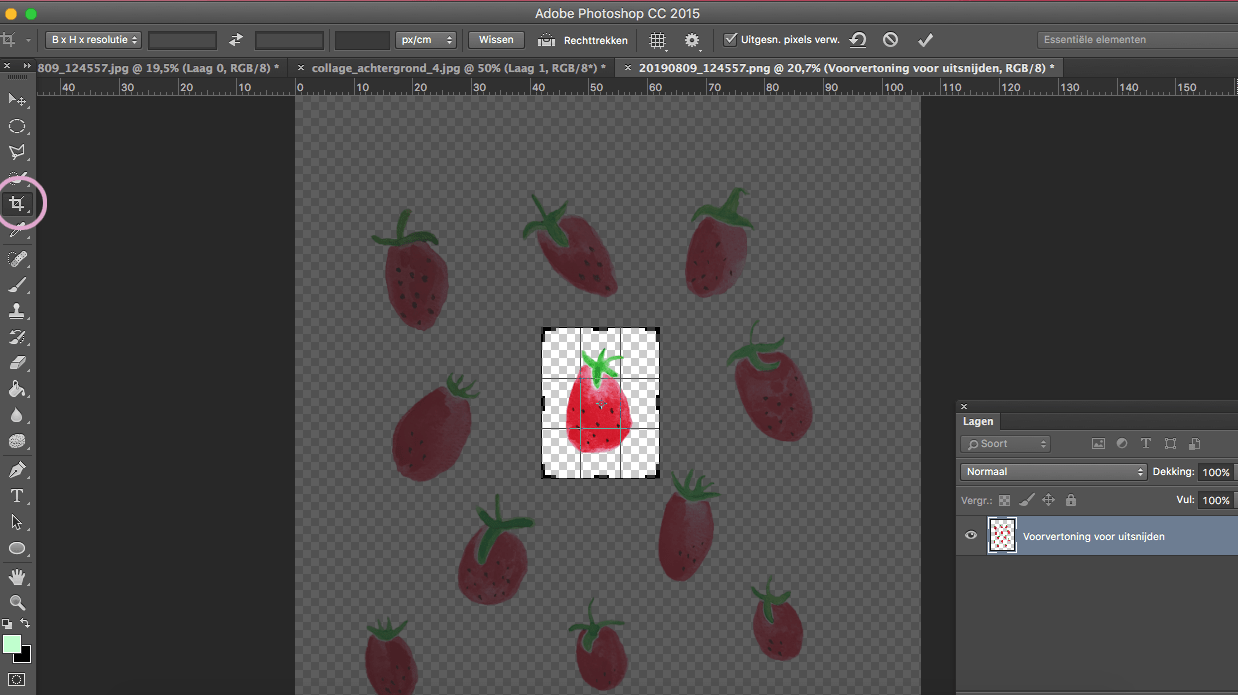Image resolution: width=1238 pixels, height=695 pixels.
Task: Toggle 'Uitgesn. pixels verw.' checkbox
Action: [731, 40]
